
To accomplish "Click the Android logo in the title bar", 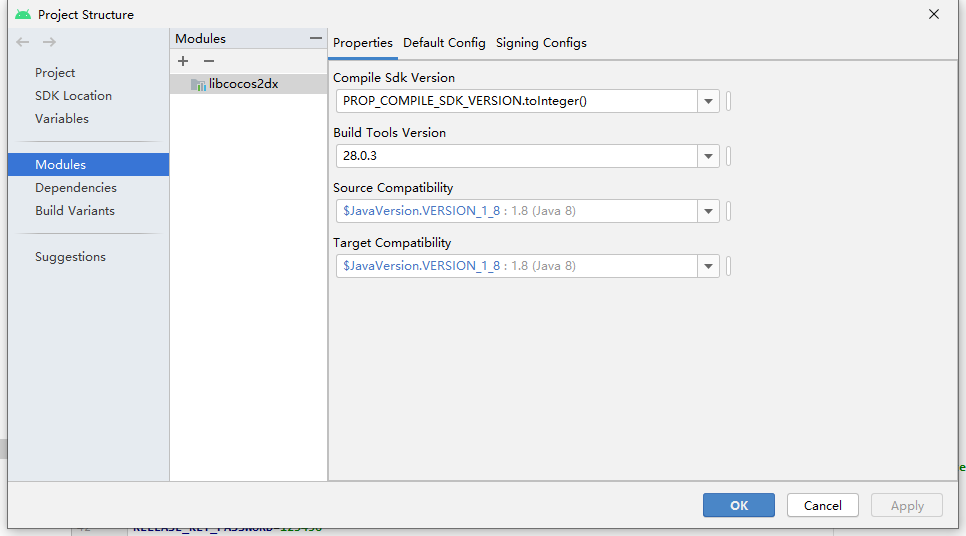I will 23,14.
